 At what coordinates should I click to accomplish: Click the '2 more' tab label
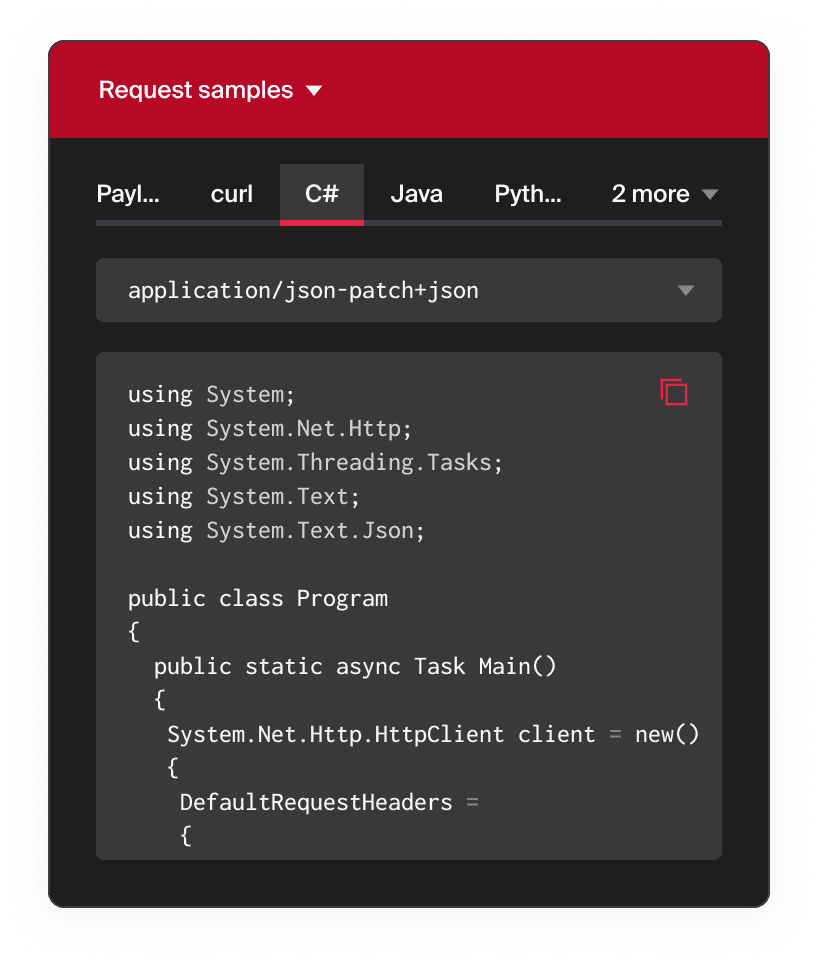pos(650,194)
